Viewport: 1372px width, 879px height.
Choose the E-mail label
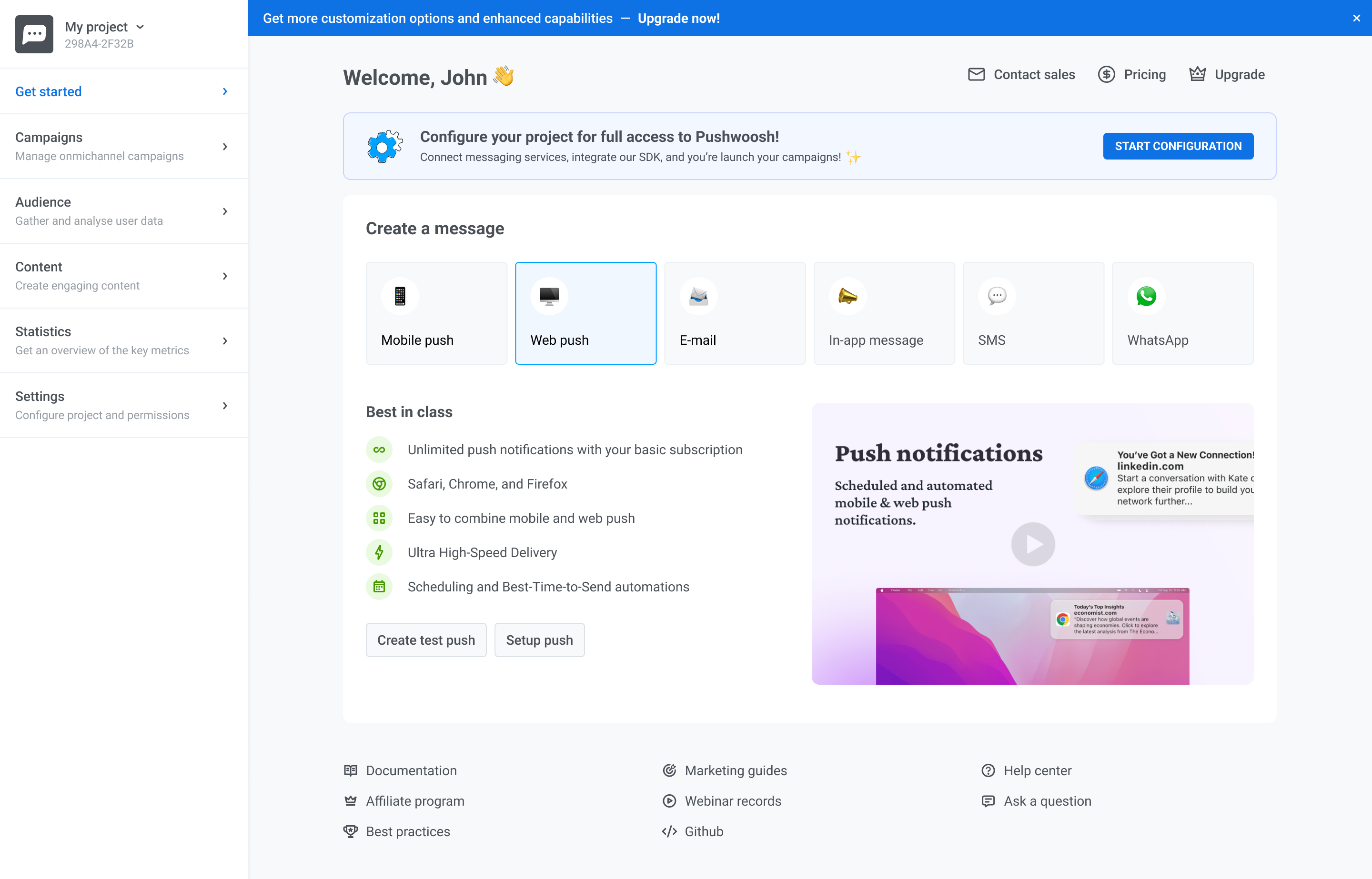click(698, 340)
